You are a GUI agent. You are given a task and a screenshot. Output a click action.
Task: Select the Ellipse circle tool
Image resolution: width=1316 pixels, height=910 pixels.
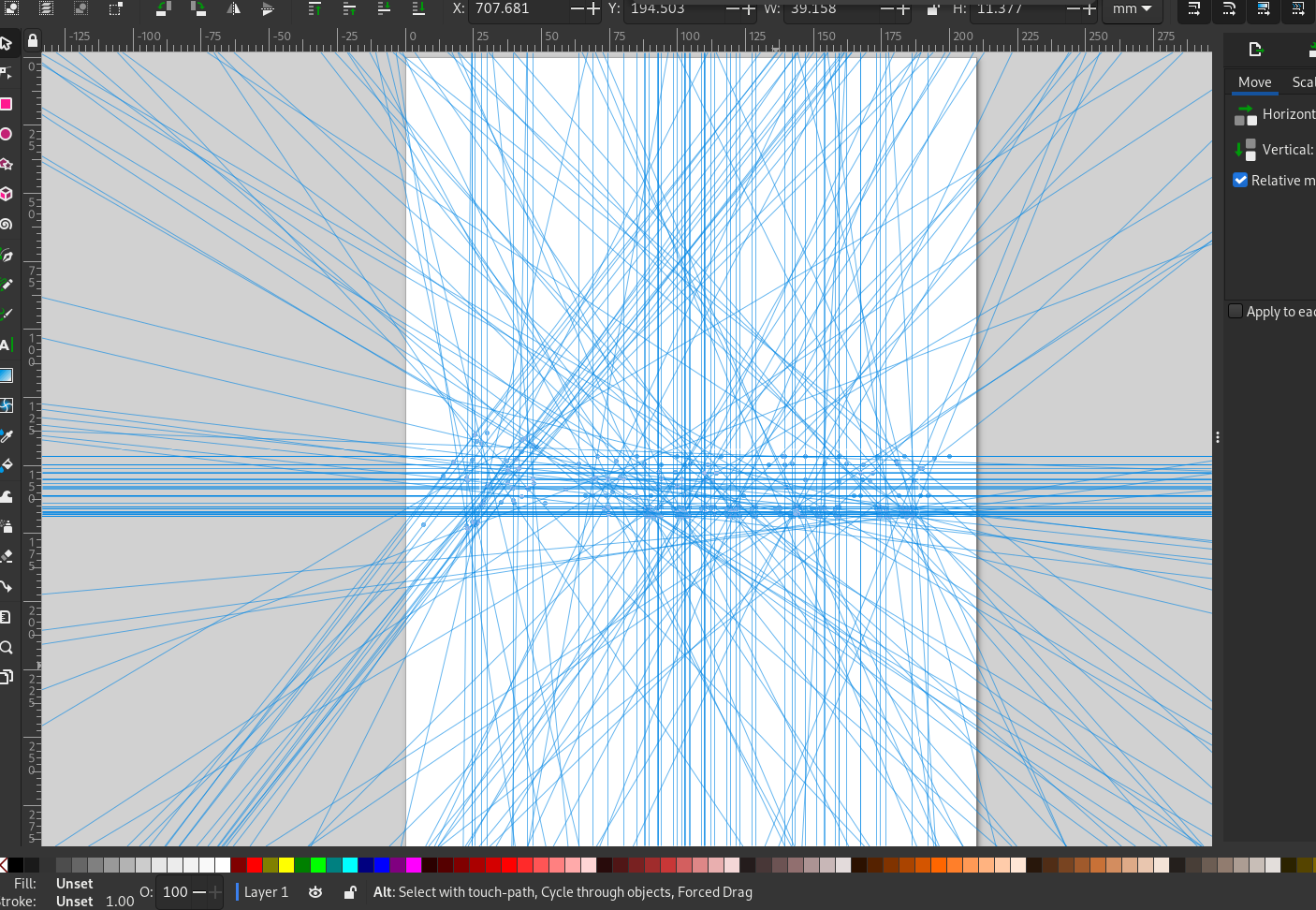coord(7,134)
